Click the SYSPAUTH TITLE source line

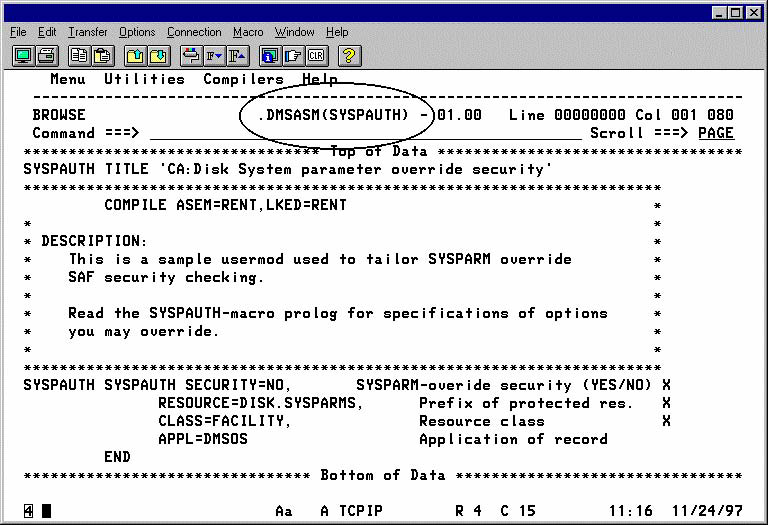coord(288,169)
